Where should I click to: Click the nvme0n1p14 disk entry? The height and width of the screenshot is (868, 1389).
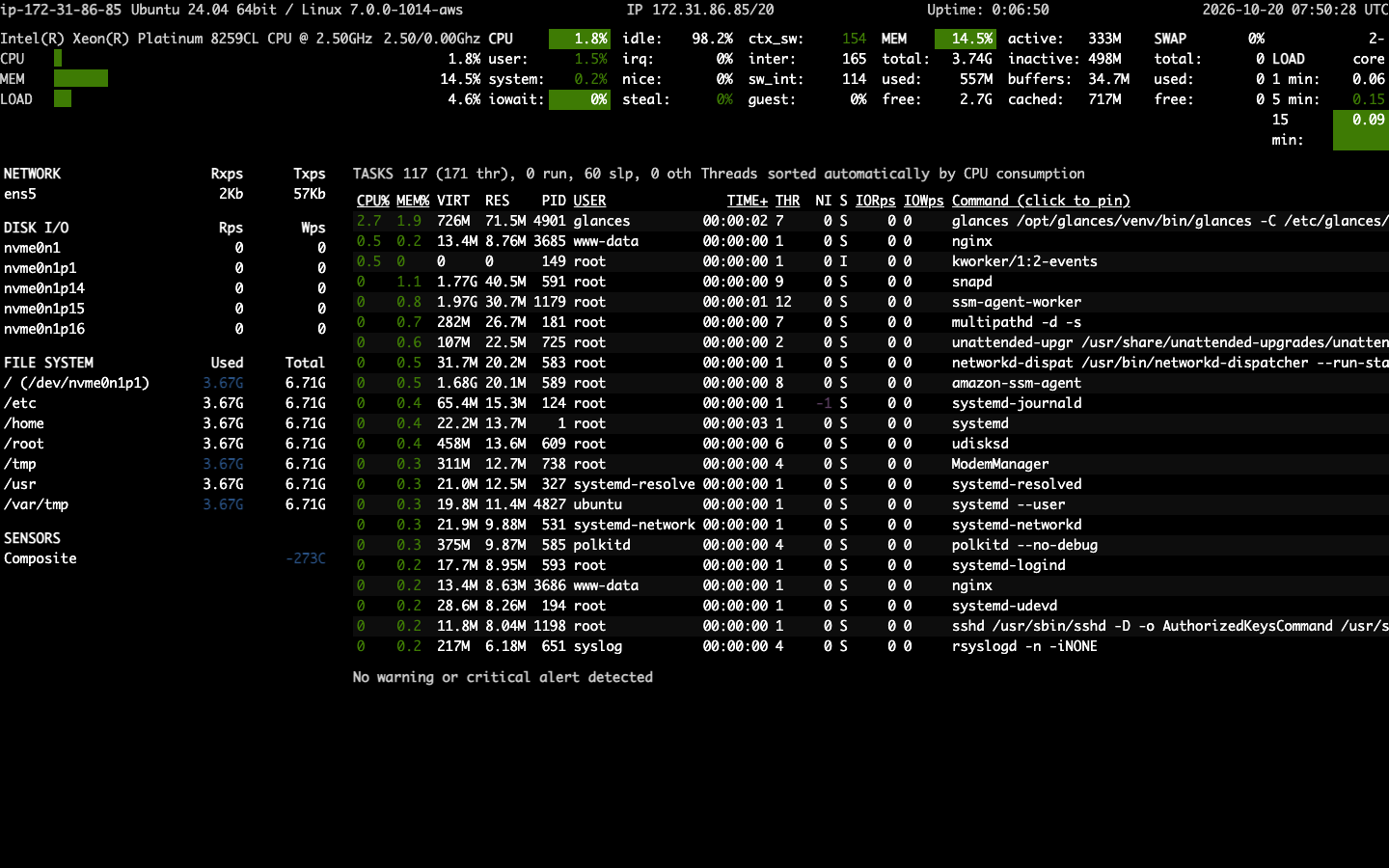click(x=43, y=288)
